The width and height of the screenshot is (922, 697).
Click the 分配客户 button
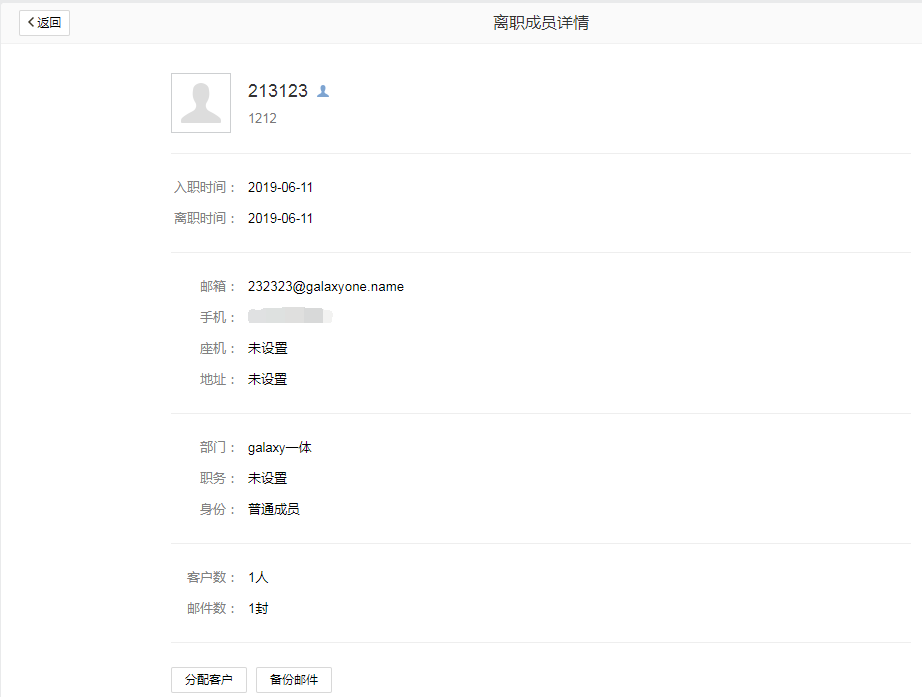(208, 679)
